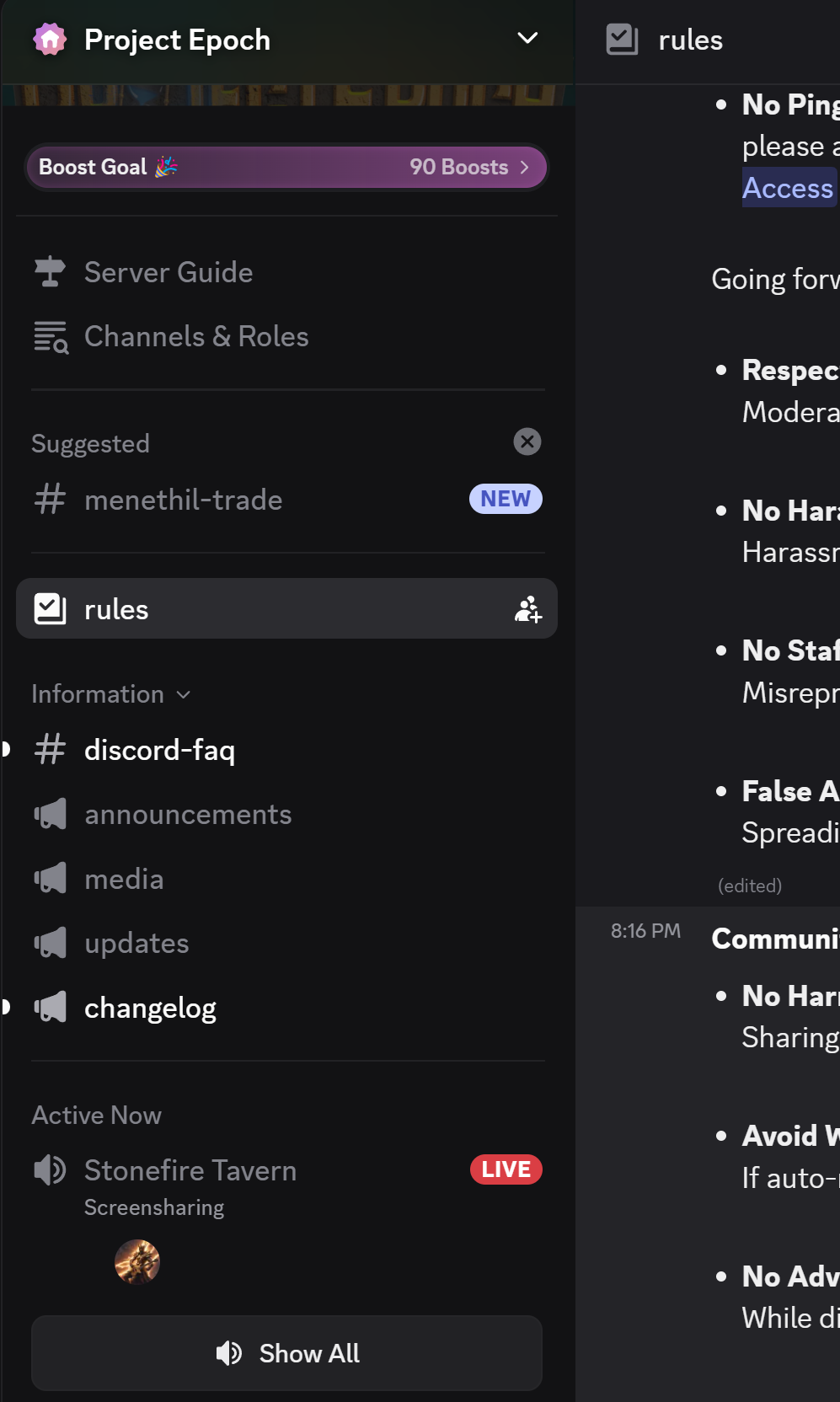Join the Stonefire Tavern voice channel
Image resolution: width=840 pixels, height=1402 pixels.
(x=190, y=1170)
